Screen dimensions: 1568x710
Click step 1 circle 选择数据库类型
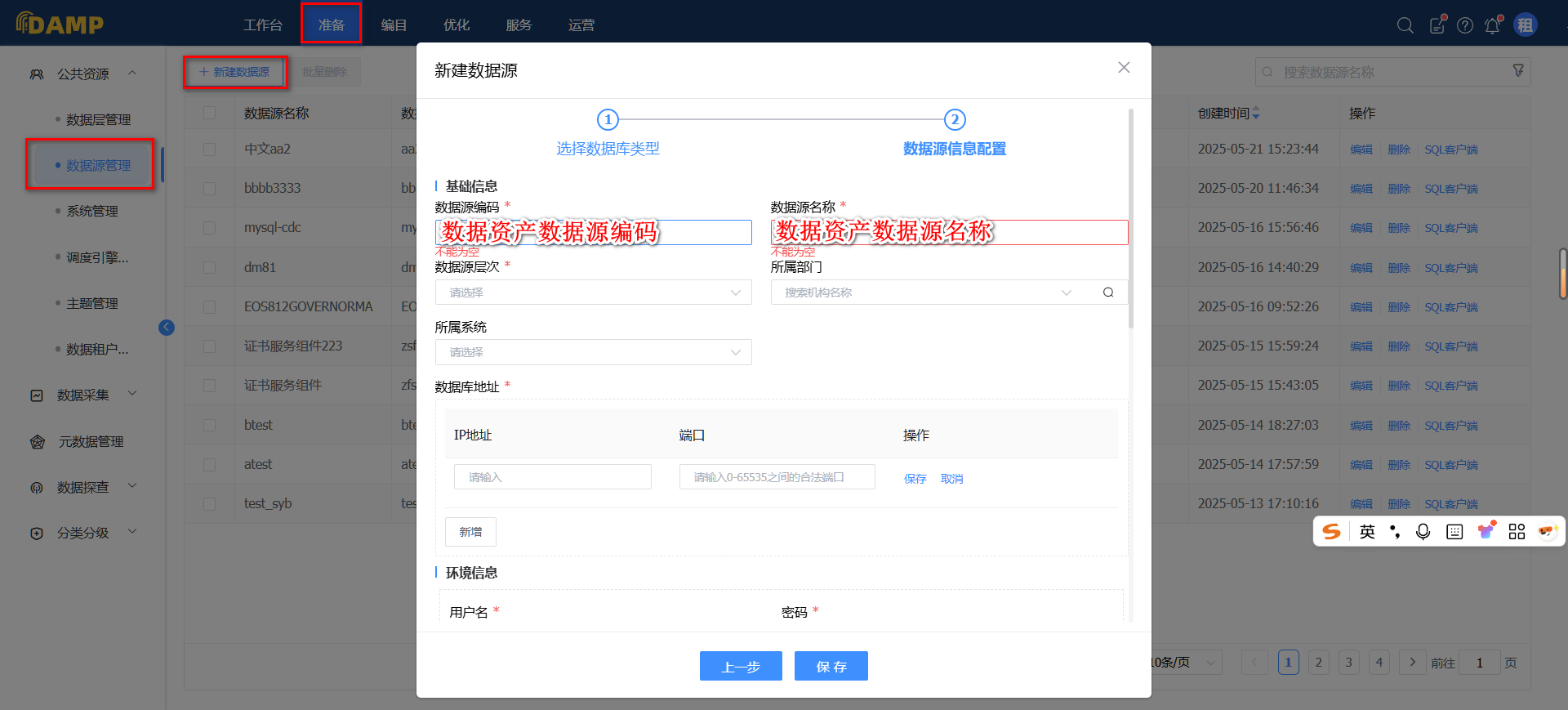(608, 120)
